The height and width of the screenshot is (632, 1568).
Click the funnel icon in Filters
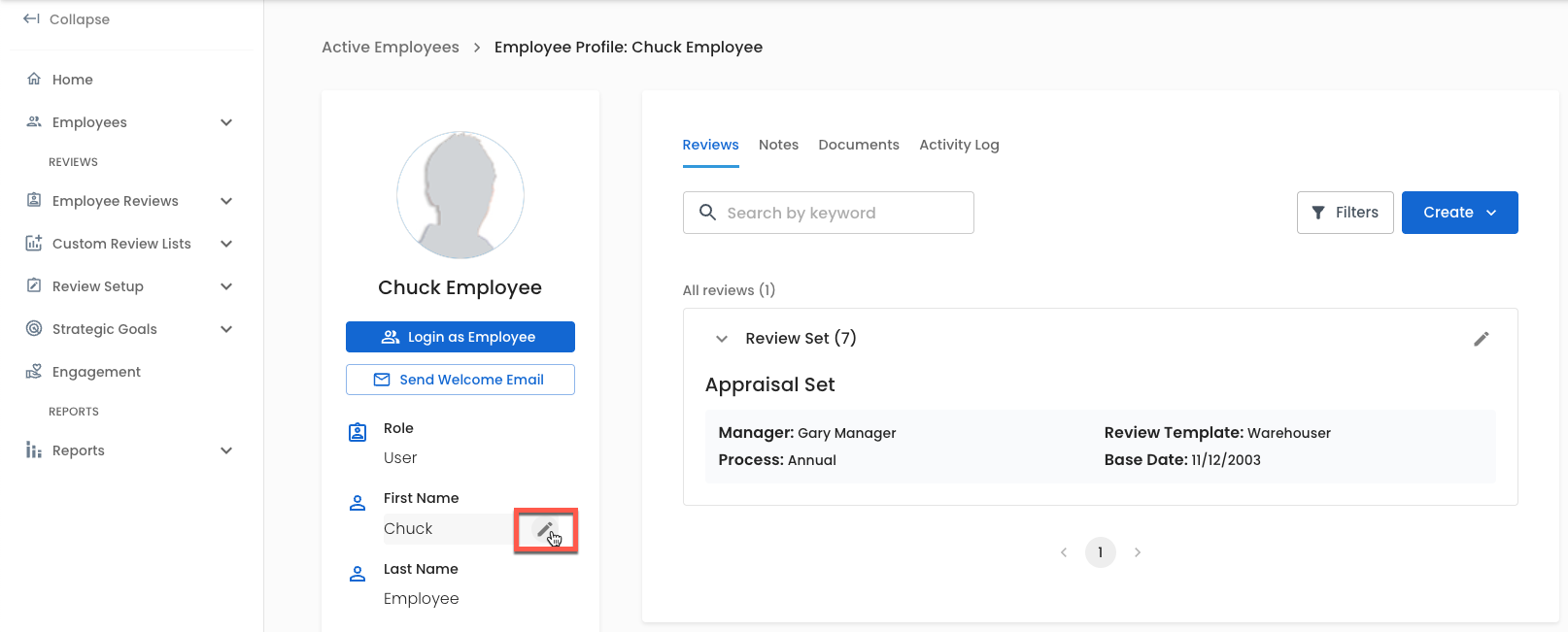pos(1318,213)
